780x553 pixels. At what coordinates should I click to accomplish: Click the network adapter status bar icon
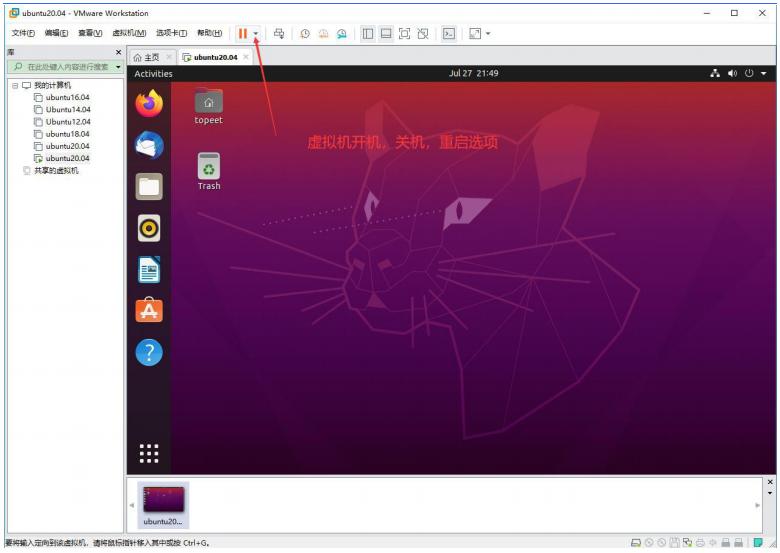[x=687, y=543]
